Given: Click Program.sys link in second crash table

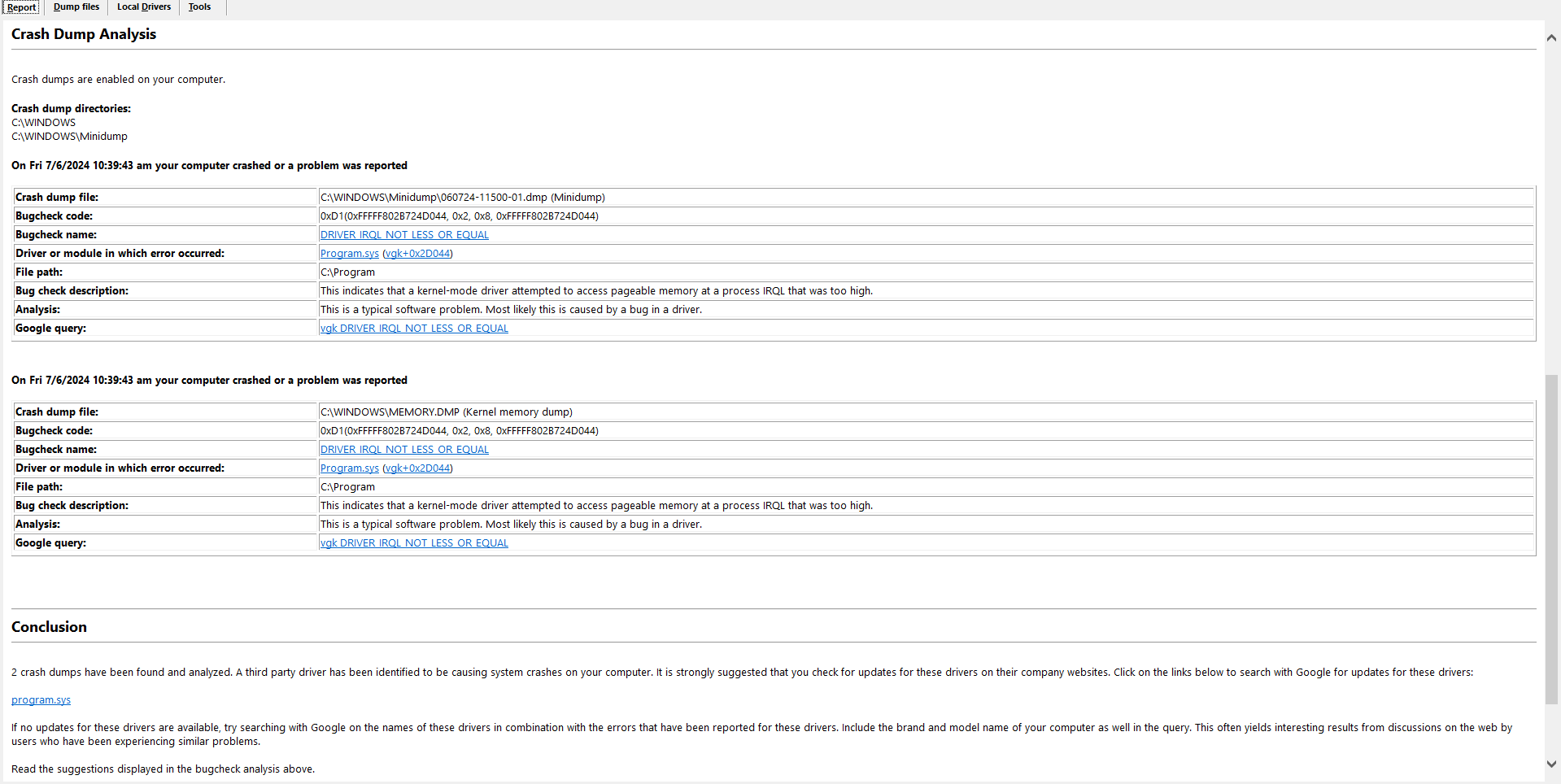Looking at the screenshot, I should pyautogui.click(x=350, y=468).
